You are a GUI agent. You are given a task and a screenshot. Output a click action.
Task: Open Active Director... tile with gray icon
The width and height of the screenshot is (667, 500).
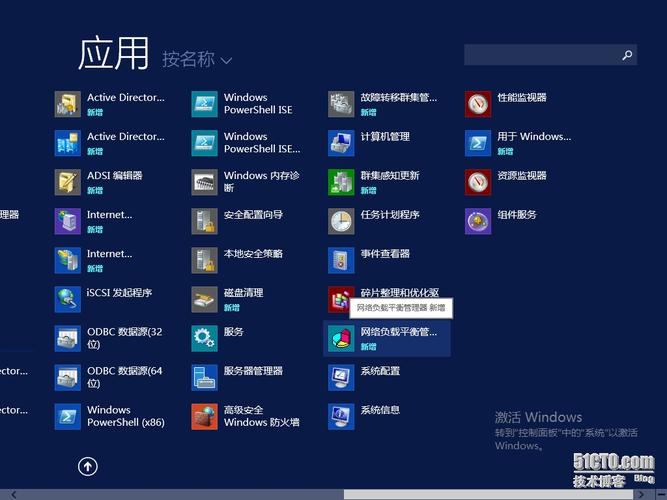tap(109, 104)
